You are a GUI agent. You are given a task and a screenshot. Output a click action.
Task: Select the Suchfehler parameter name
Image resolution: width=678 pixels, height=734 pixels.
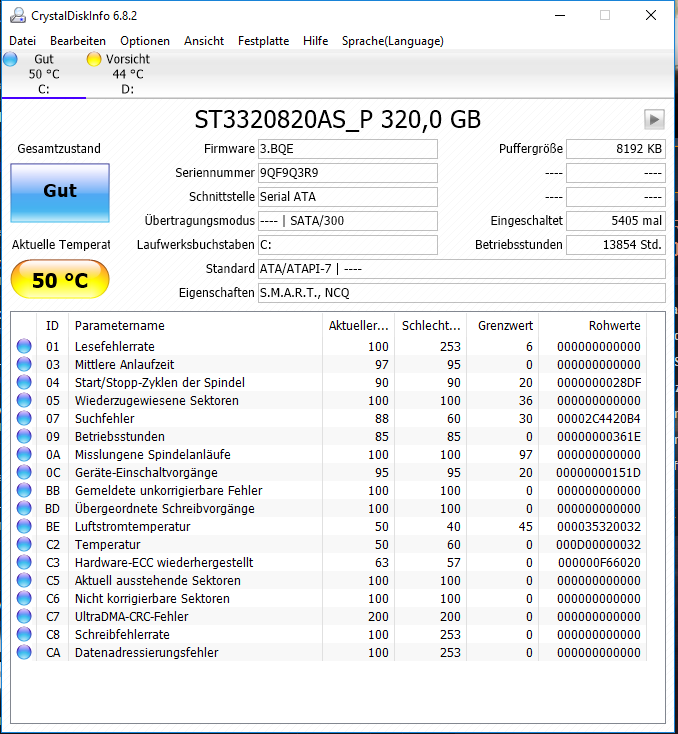104,418
